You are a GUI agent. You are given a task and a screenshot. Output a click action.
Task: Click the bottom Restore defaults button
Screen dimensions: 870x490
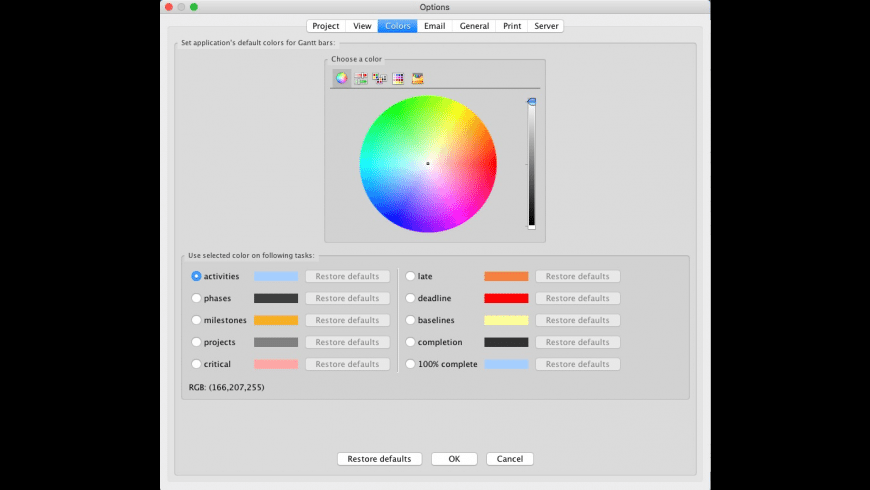coord(380,459)
